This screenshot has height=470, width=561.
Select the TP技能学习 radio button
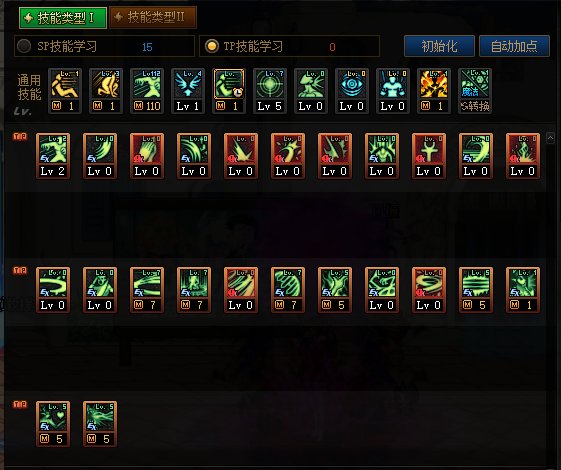pos(212,46)
